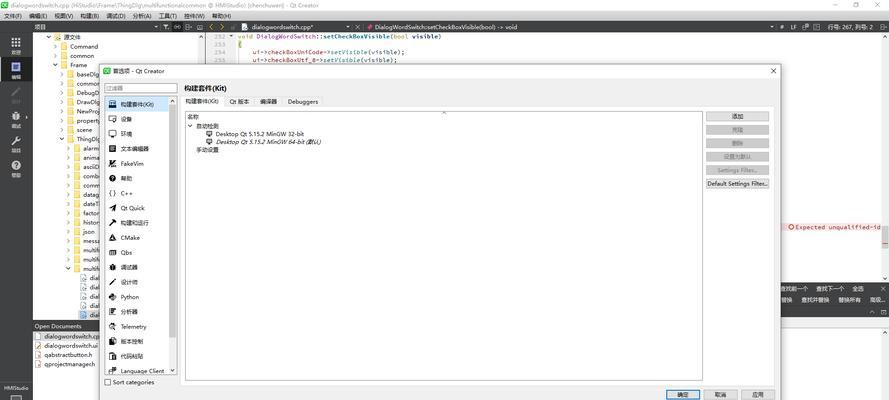This screenshot has width=889, height=400.
Task: Open the Help (帮助) question mark mode
Action: [16, 168]
